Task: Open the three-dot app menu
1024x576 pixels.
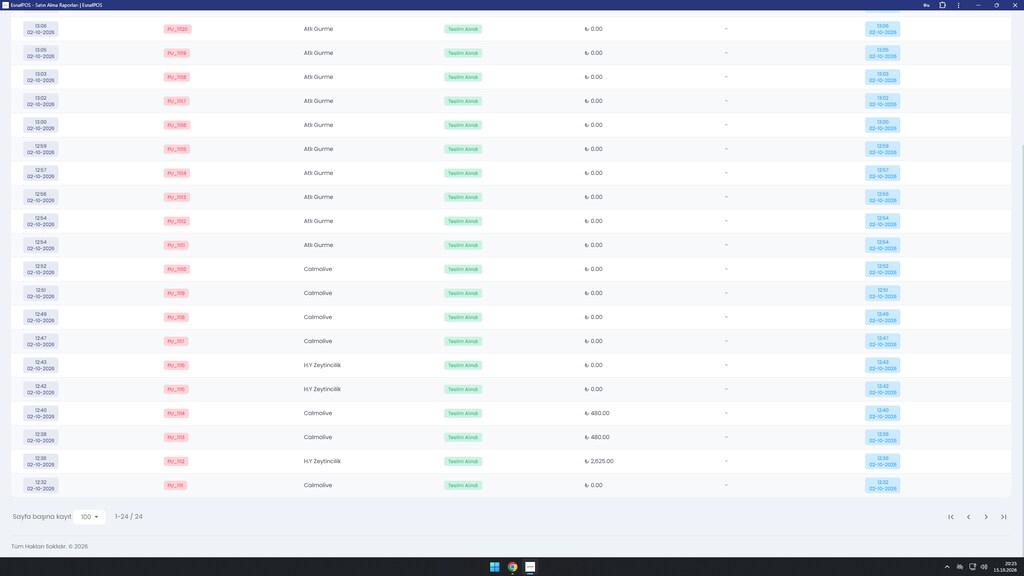Action: point(959,5)
